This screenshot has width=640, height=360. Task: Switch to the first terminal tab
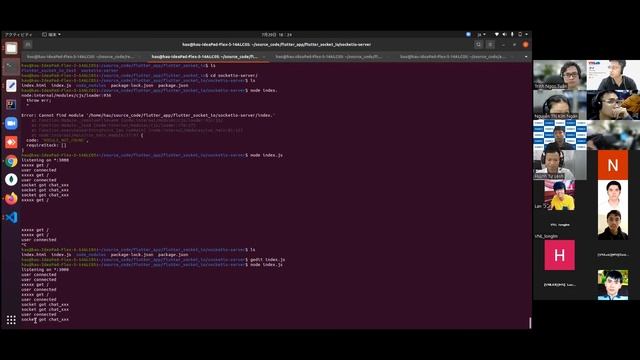point(83,57)
